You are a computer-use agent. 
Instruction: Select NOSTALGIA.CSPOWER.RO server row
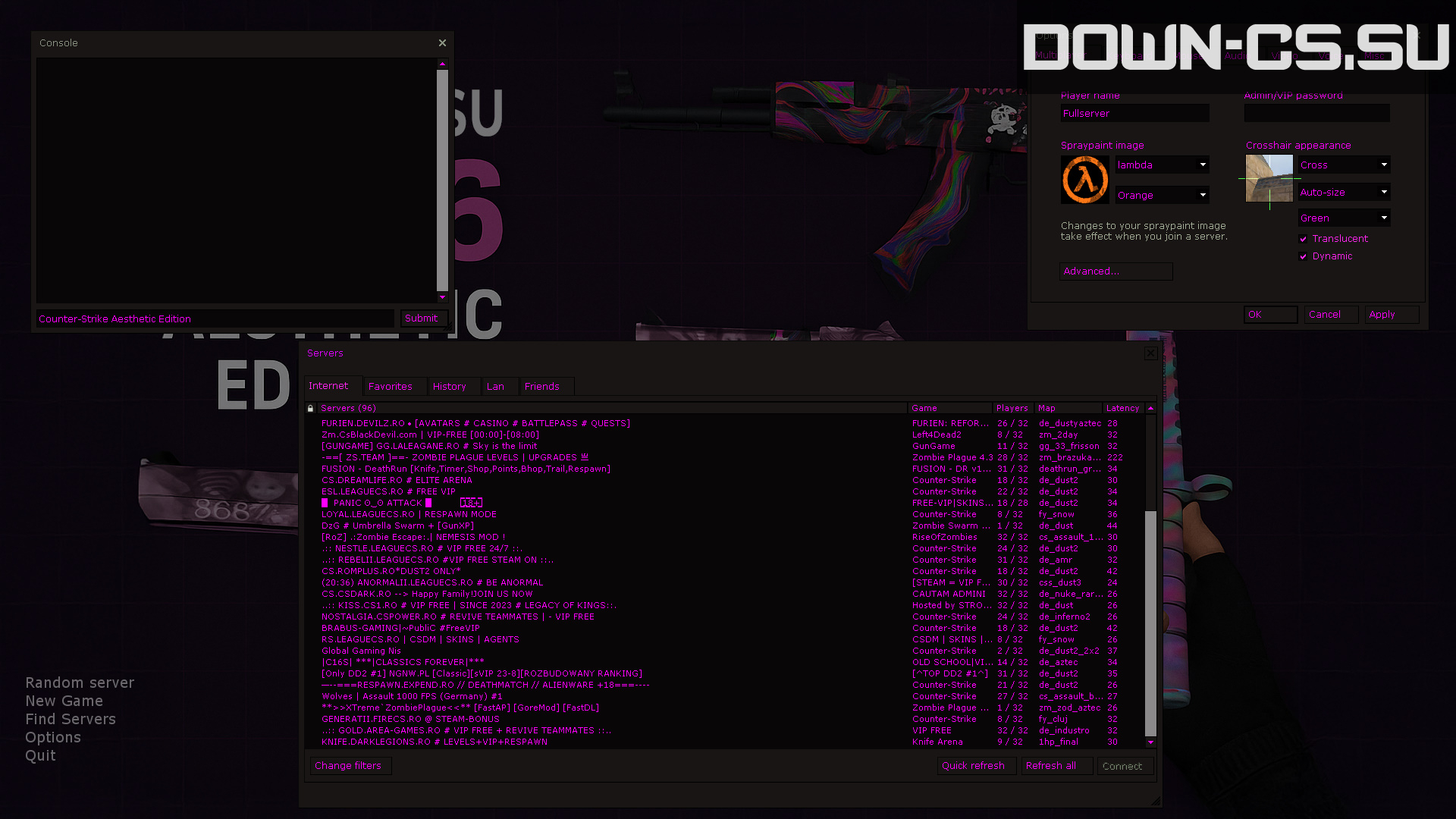pos(724,617)
